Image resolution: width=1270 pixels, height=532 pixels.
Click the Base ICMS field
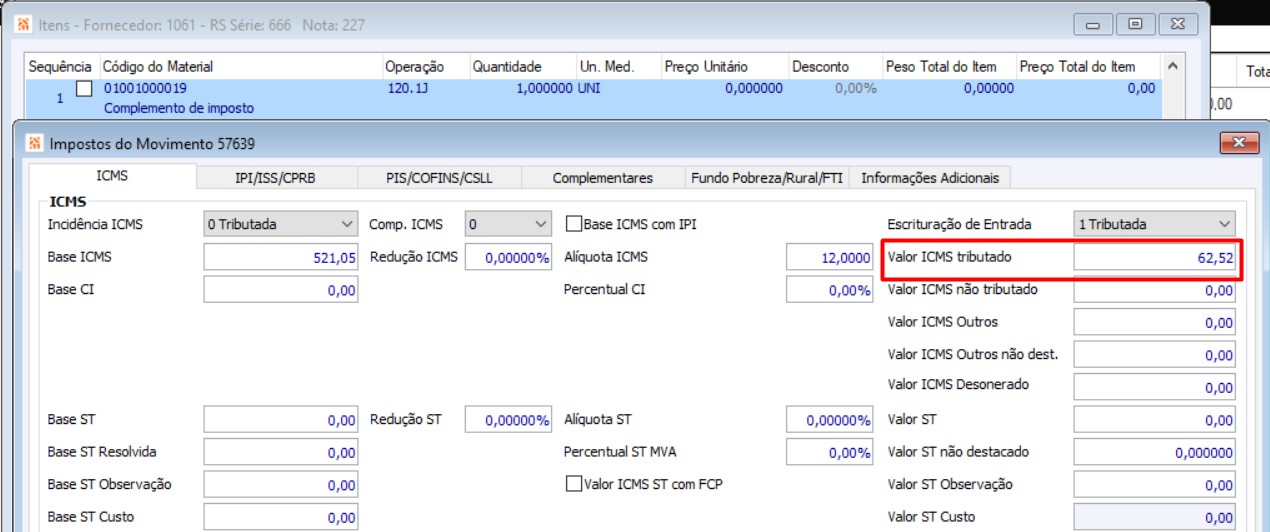[280, 257]
